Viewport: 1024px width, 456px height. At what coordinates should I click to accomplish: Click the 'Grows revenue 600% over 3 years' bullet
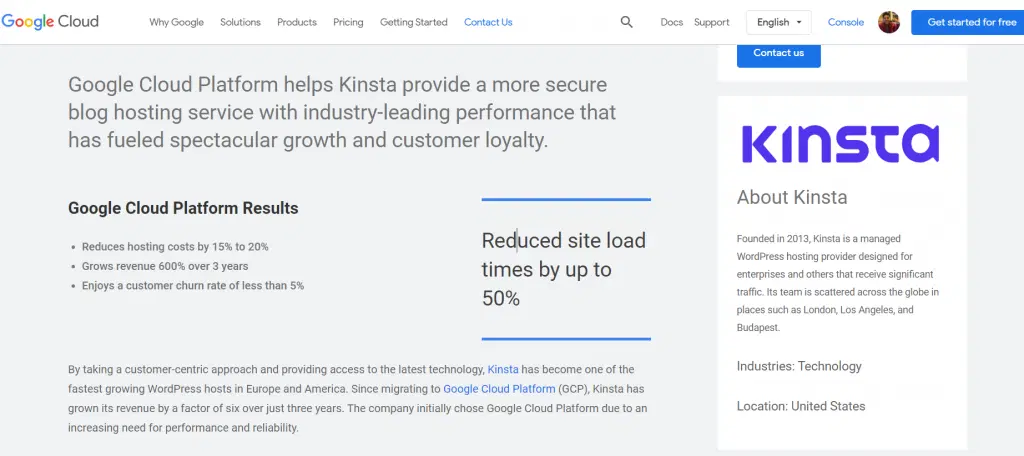165,267
